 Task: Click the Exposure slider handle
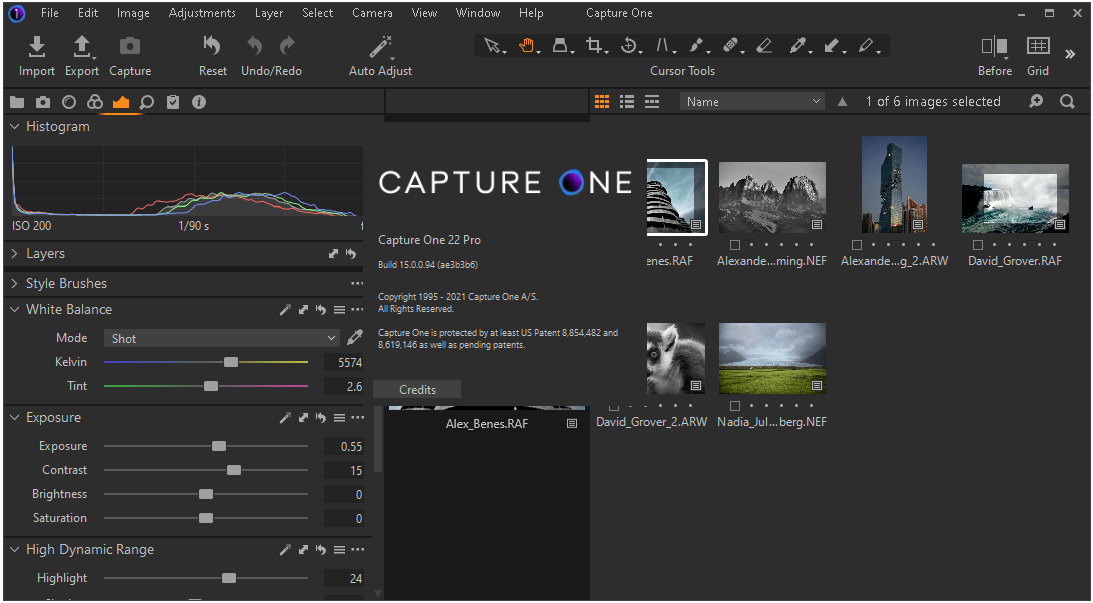point(219,446)
